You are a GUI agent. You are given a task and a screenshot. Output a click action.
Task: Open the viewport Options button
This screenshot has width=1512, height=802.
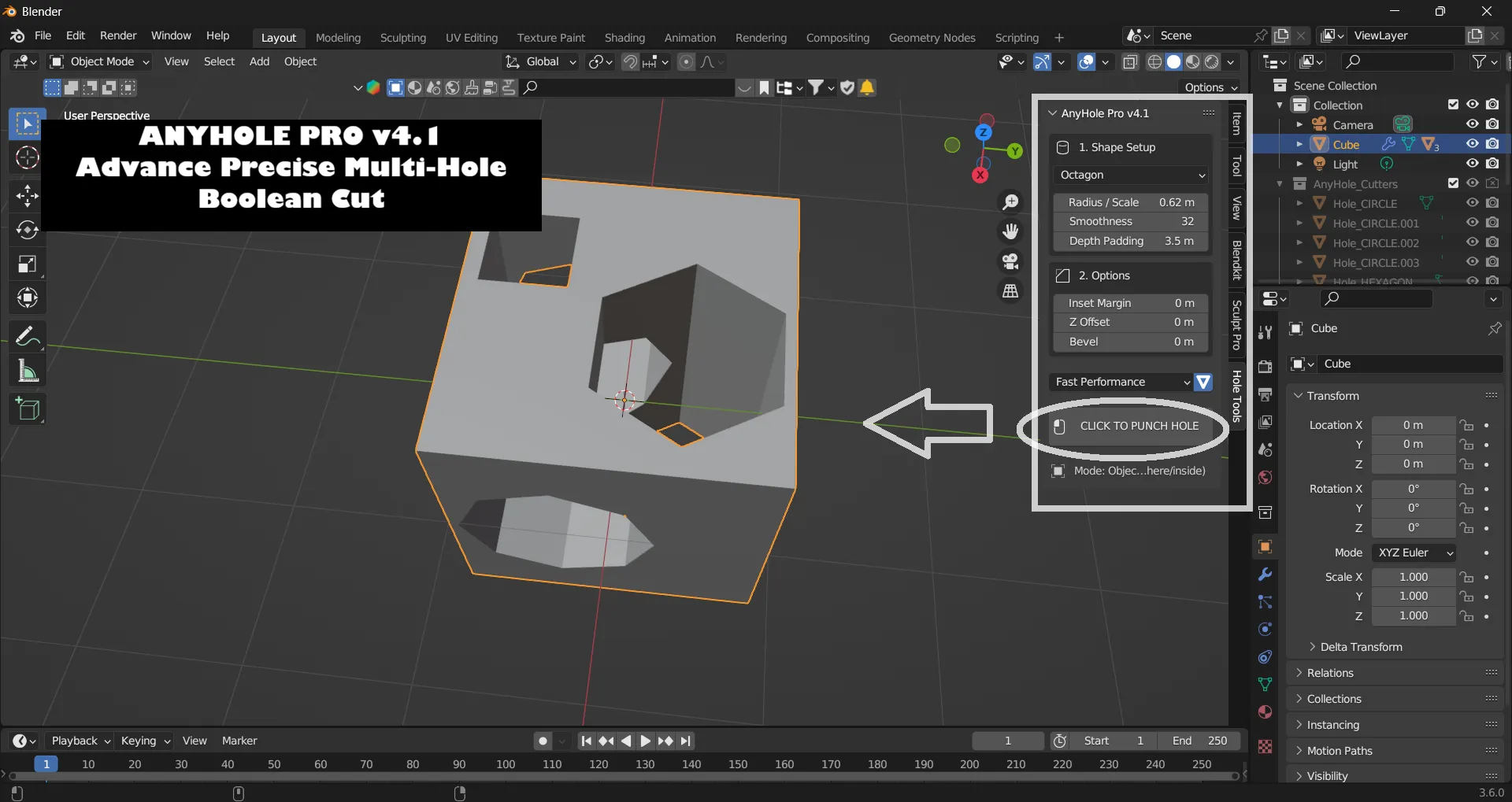point(1211,87)
